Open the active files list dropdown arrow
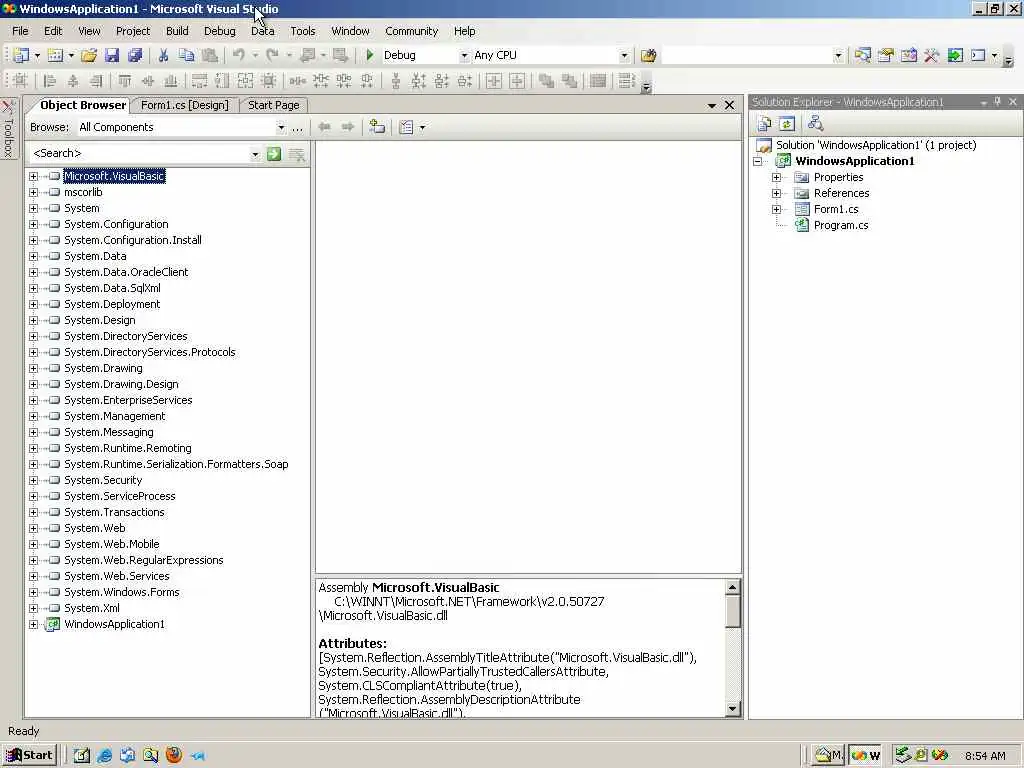 coord(712,105)
